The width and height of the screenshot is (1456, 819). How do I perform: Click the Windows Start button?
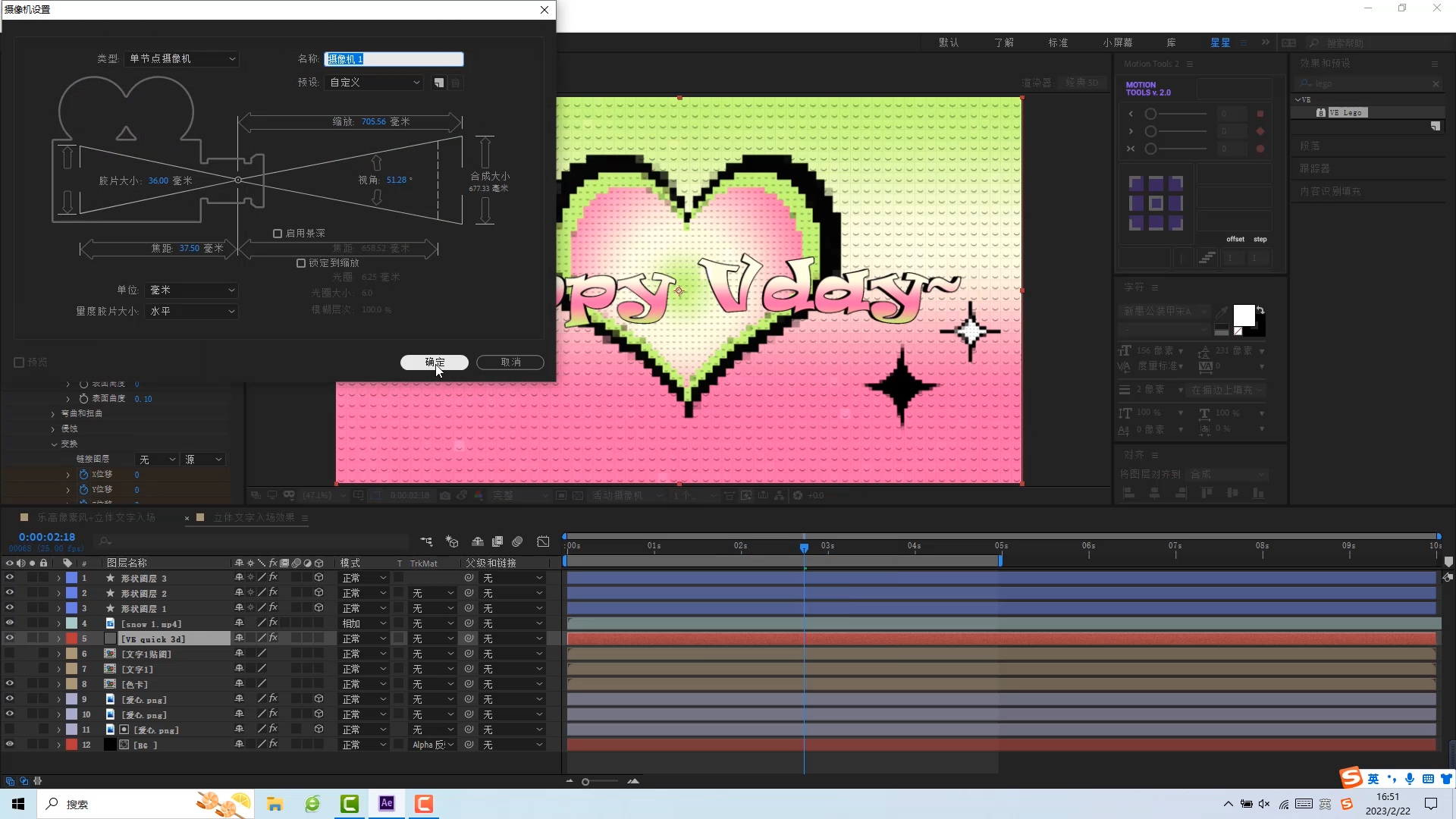(x=18, y=804)
